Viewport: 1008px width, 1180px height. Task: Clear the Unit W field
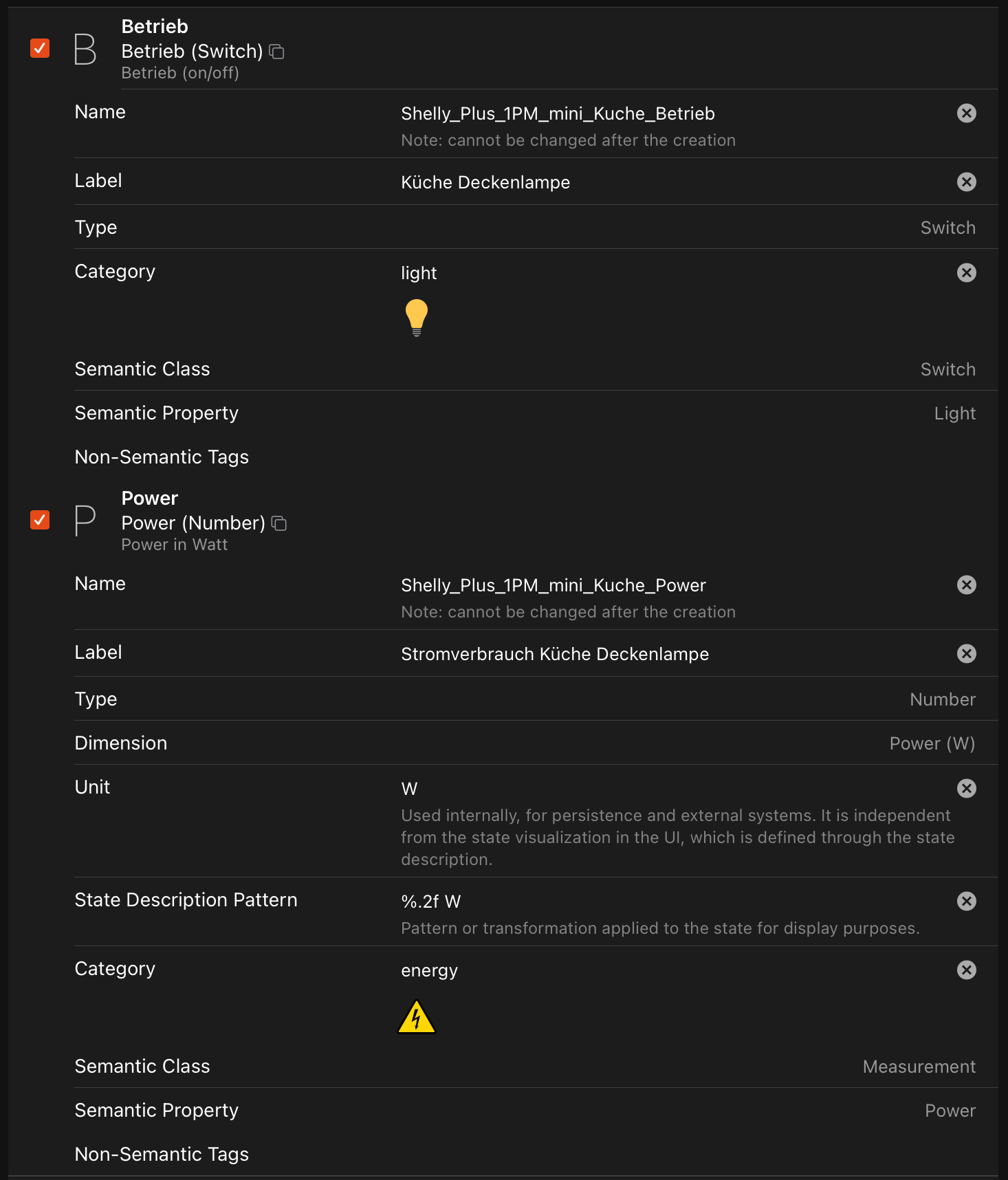966,789
